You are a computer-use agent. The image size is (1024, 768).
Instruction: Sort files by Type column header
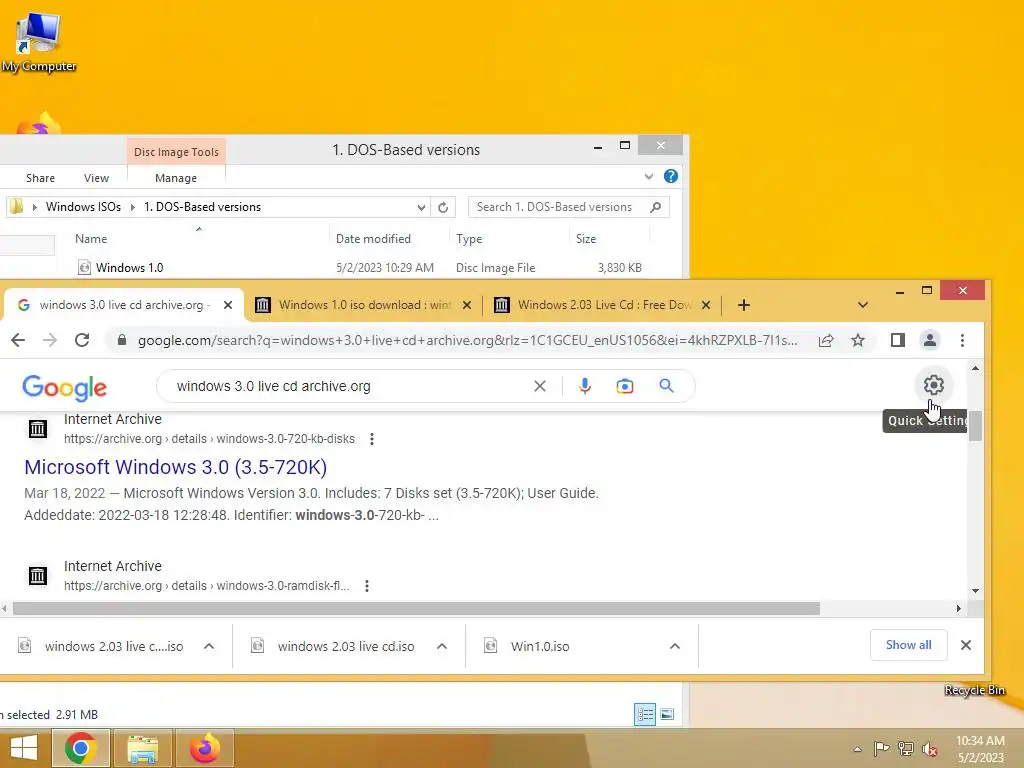pyautogui.click(x=469, y=239)
